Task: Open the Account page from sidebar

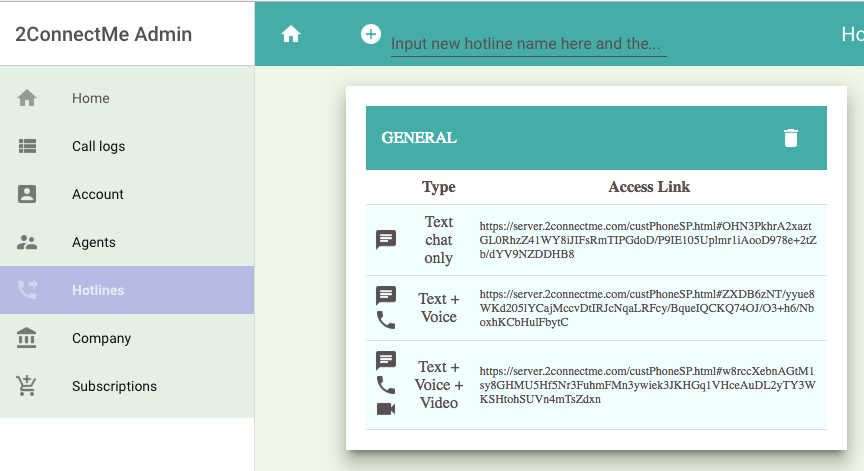Action: (x=97, y=194)
